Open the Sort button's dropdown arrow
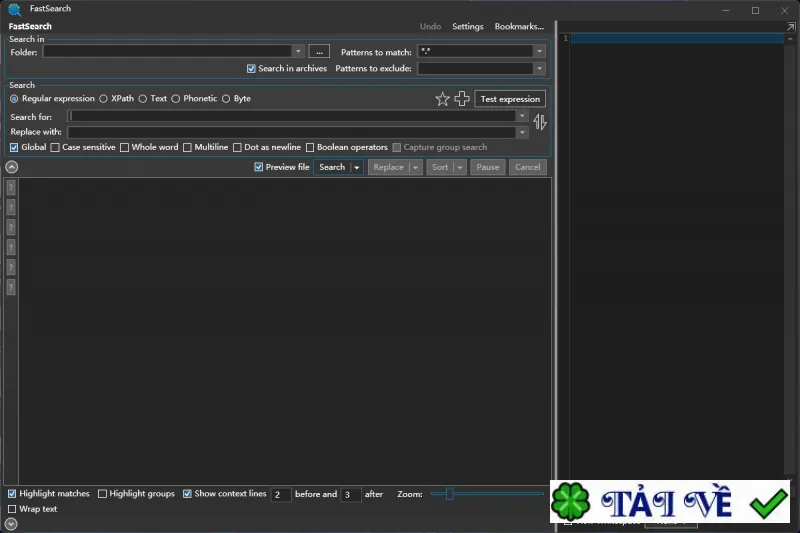The width and height of the screenshot is (800, 533). 460,167
